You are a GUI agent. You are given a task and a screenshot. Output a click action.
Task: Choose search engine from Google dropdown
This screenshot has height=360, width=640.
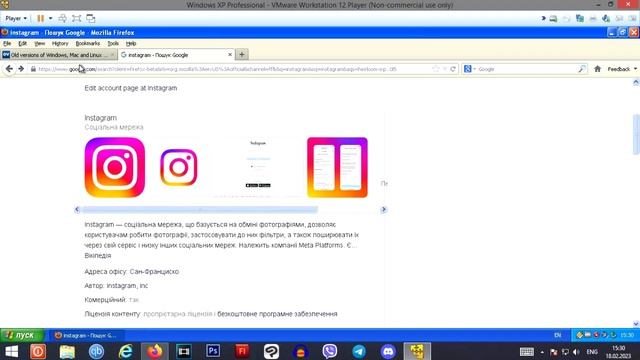click(469, 69)
